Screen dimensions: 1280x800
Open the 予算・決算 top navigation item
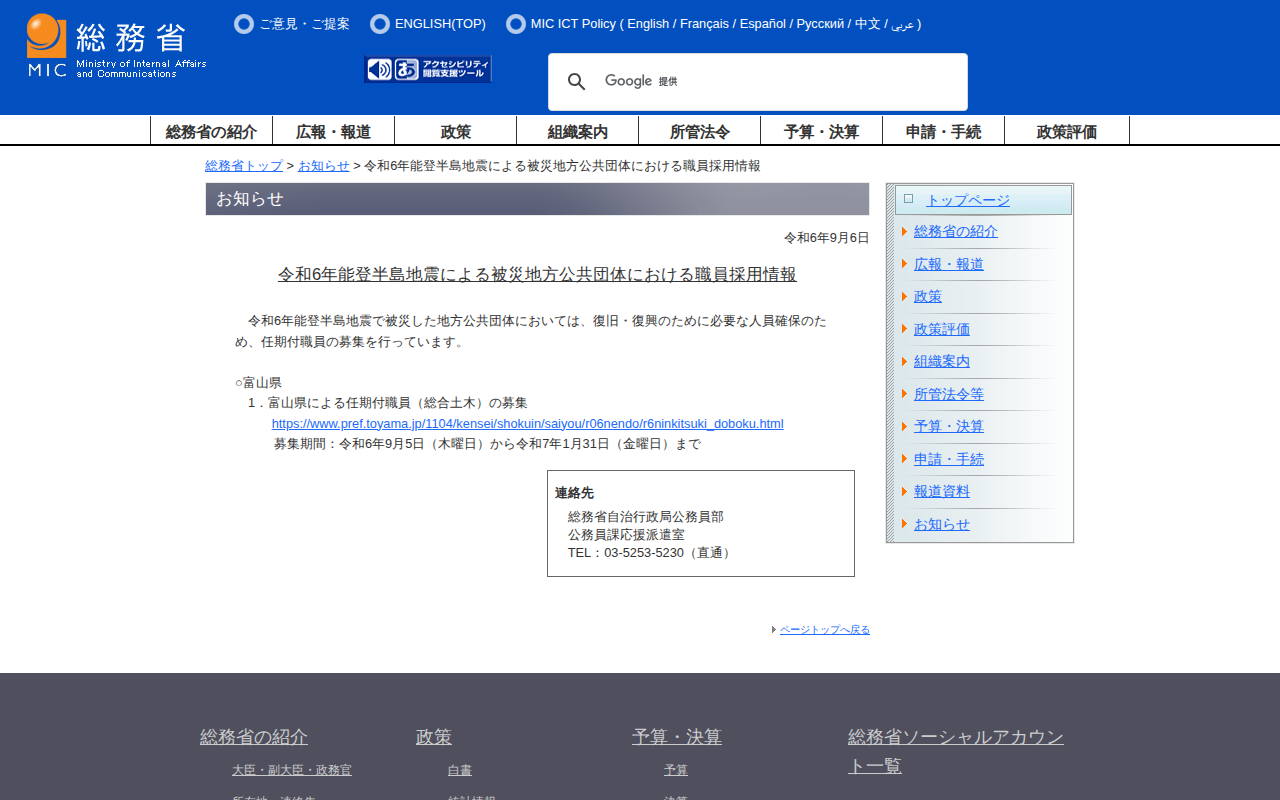[x=821, y=131]
